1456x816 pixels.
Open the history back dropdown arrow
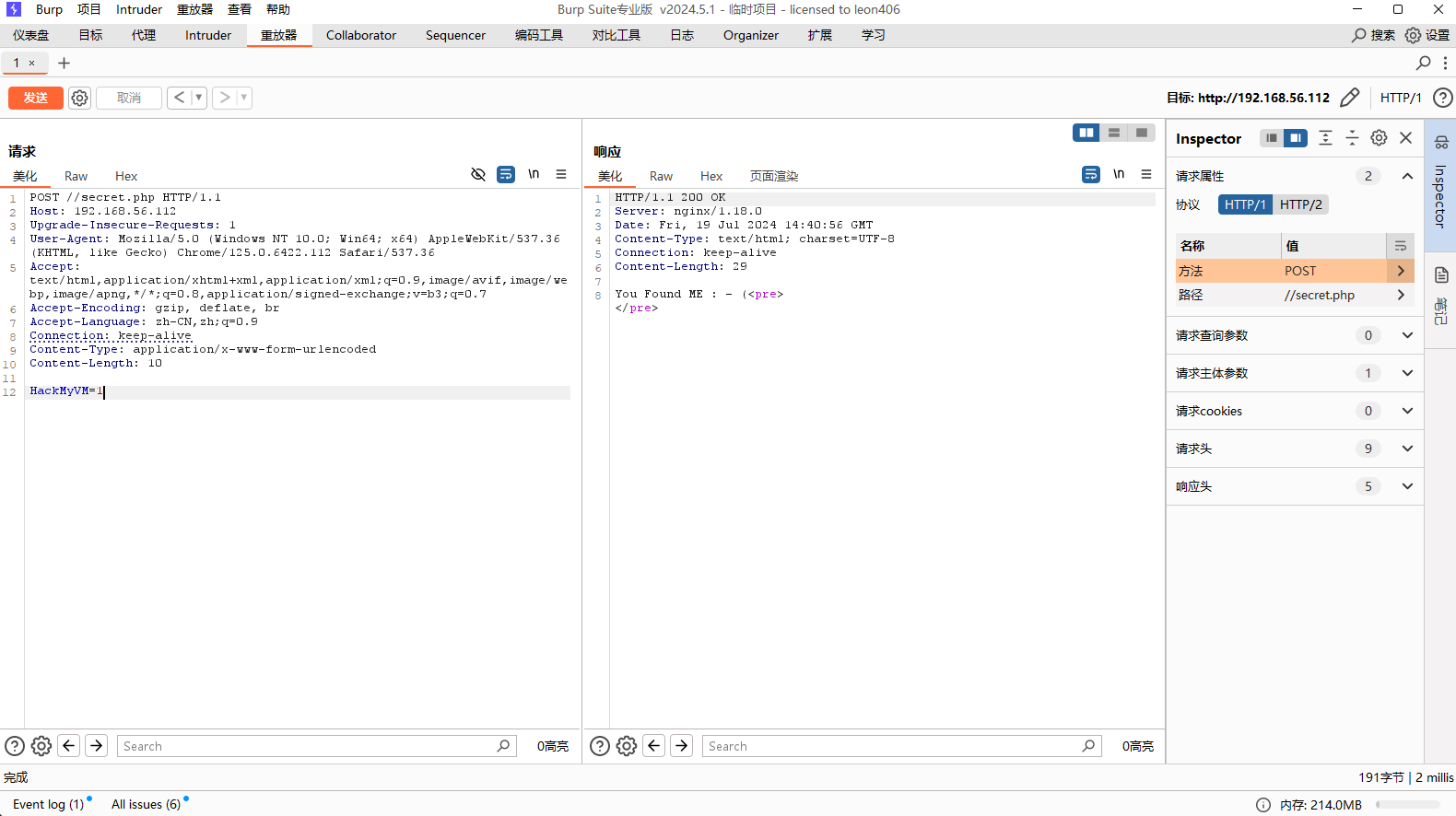coord(198,98)
